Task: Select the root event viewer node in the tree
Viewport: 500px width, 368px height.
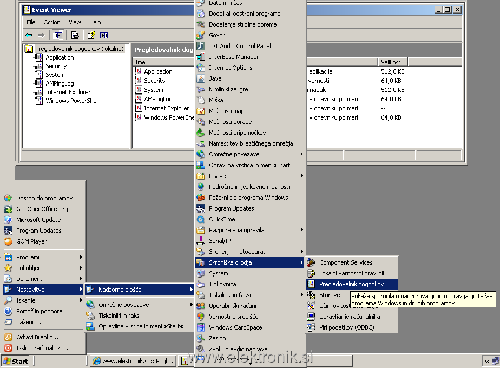Action: pos(80,49)
